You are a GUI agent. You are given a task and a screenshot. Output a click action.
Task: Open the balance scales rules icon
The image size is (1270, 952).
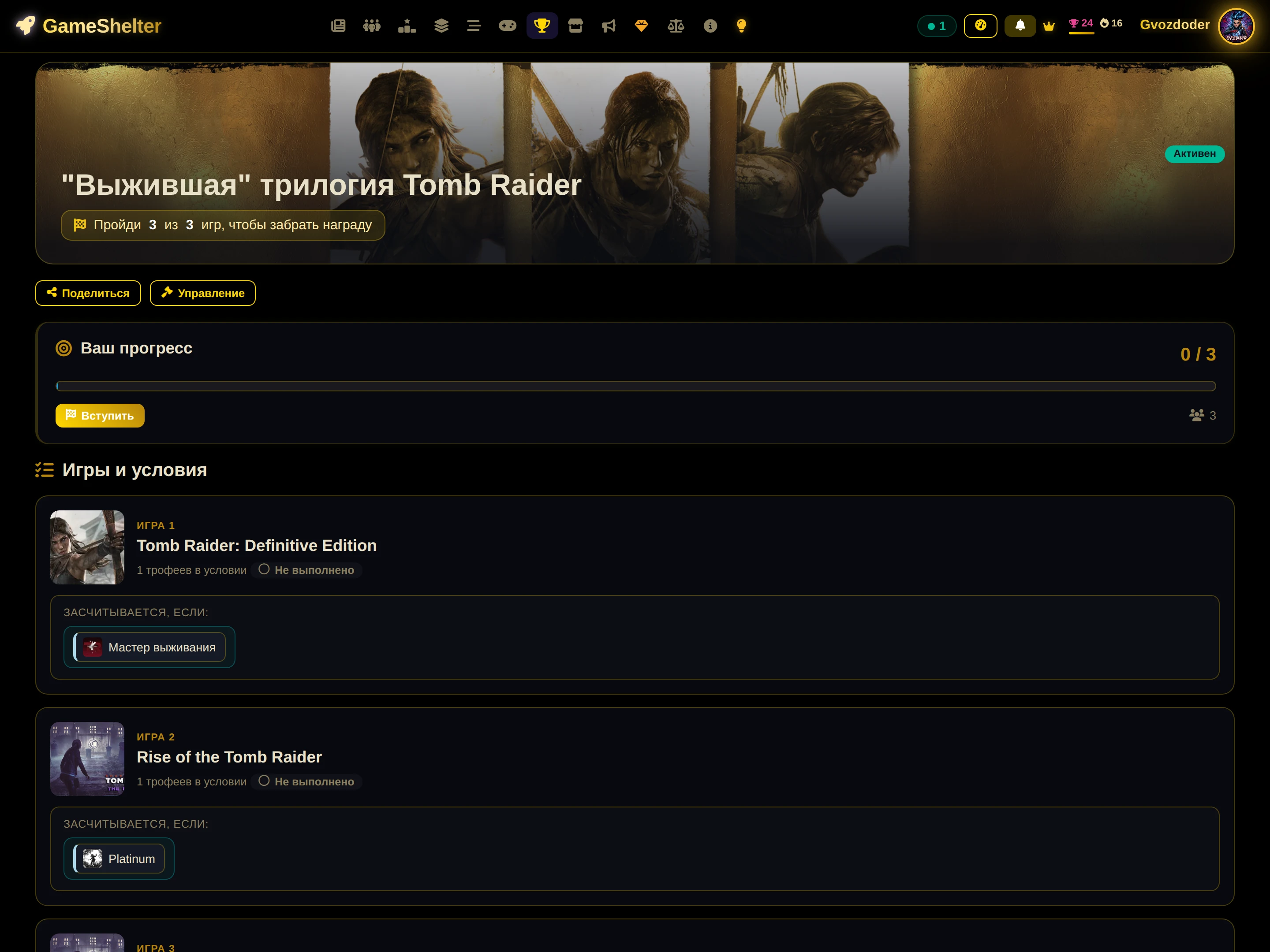(676, 26)
